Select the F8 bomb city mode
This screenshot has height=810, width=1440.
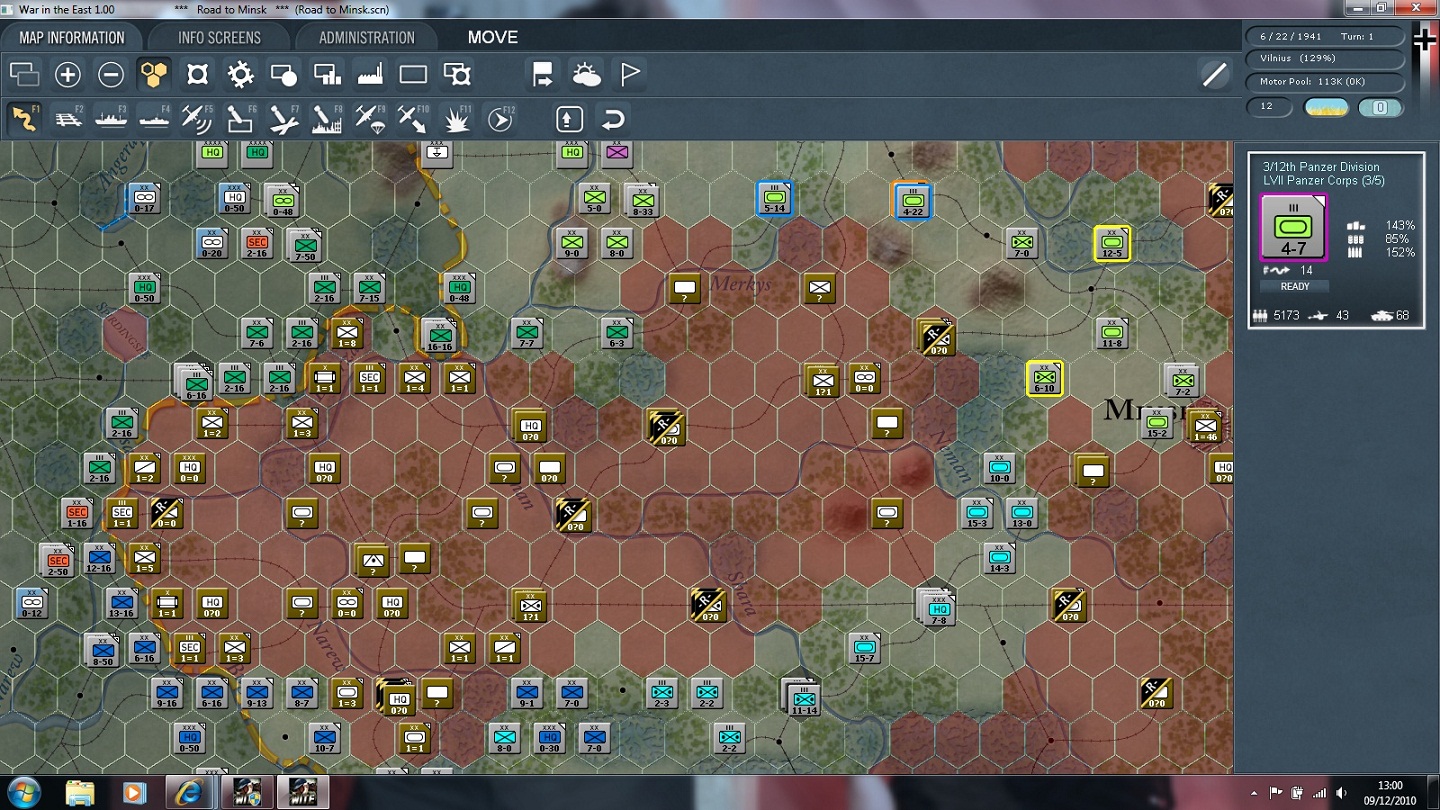tap(327, 119)
